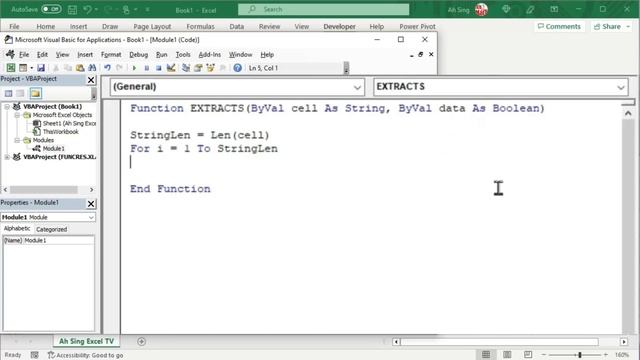Click the pen icon in Excel title bar
The width and height of the screenshot is (640, 360).
click(x=530, y=9)
